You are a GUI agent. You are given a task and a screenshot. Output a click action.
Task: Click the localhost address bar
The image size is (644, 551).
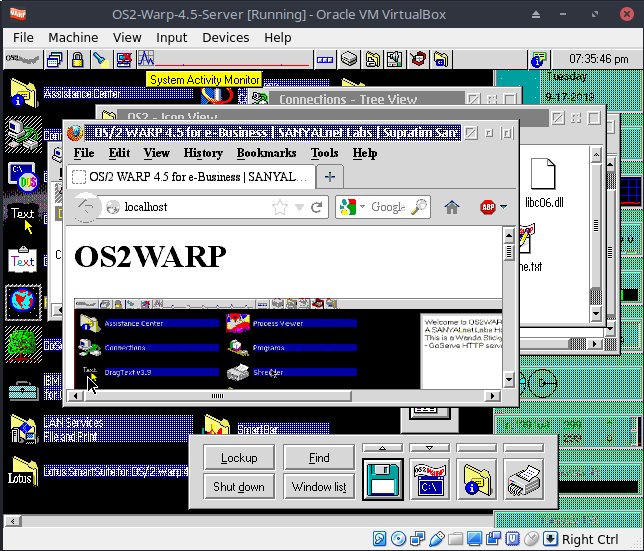[197, 207]
